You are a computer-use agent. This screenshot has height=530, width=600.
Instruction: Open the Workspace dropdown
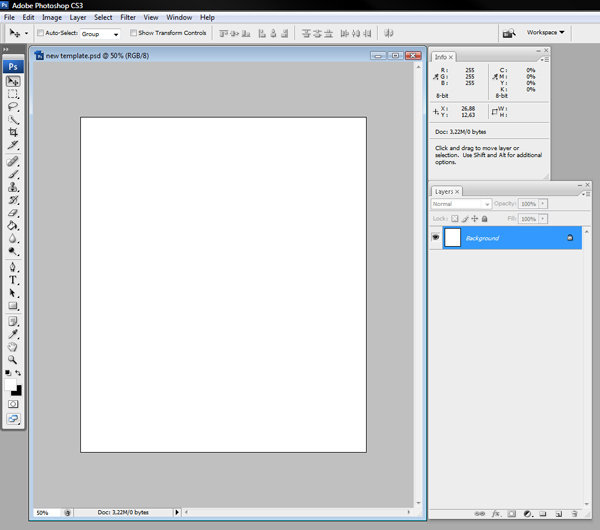(x=545, y=33)
